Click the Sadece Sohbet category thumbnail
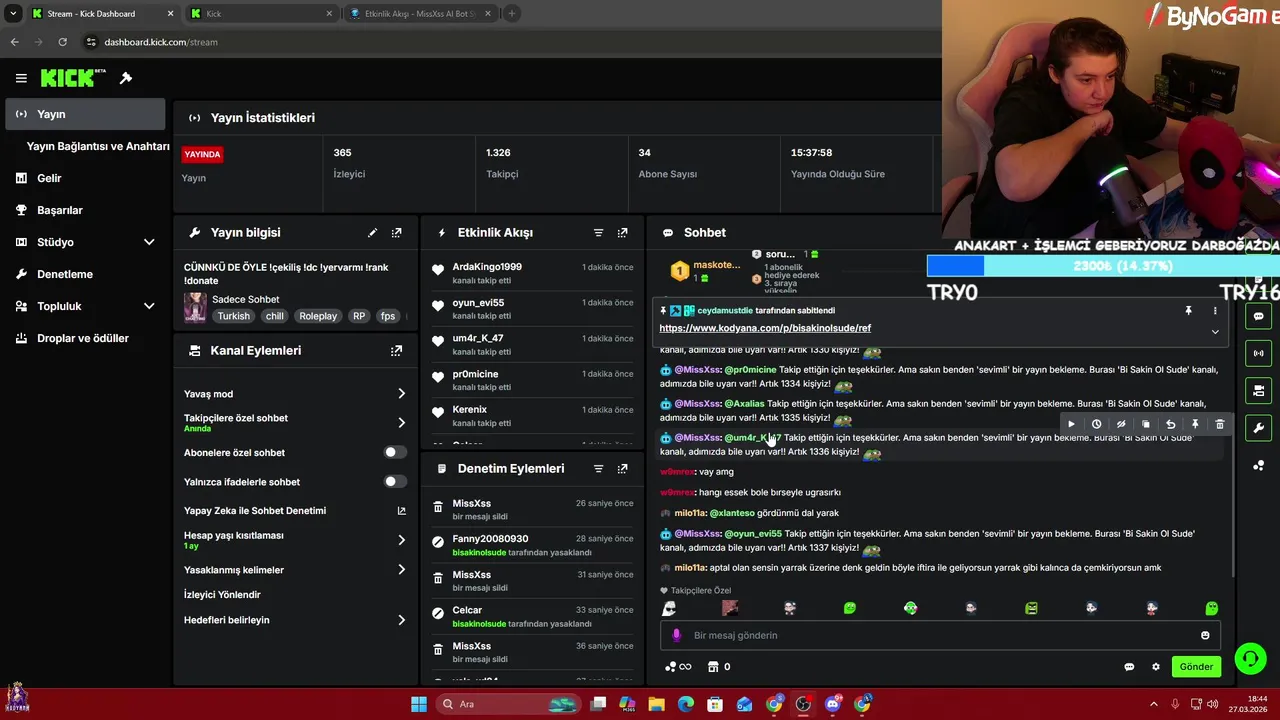 [195, 307]
